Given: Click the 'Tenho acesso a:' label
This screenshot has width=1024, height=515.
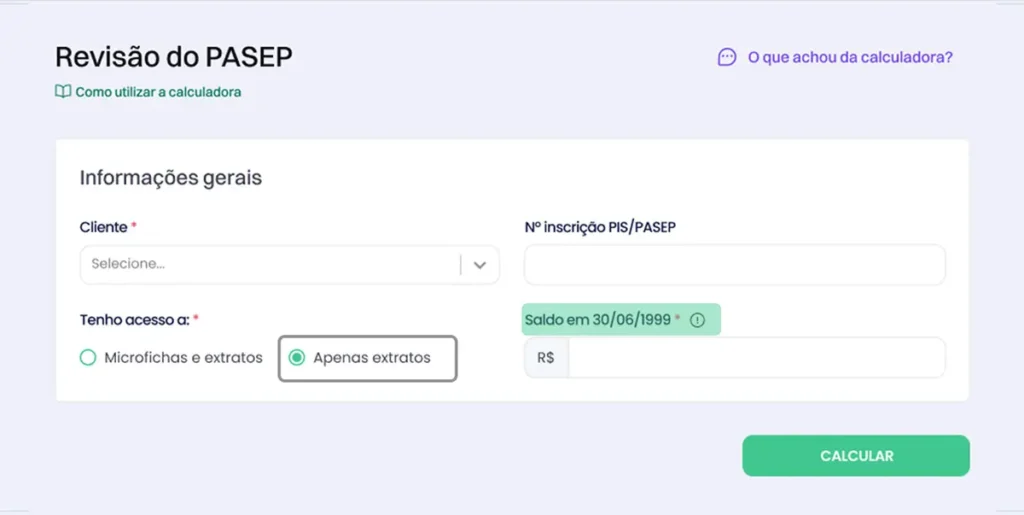Looking at the screenshot, I should coord(135,319).
